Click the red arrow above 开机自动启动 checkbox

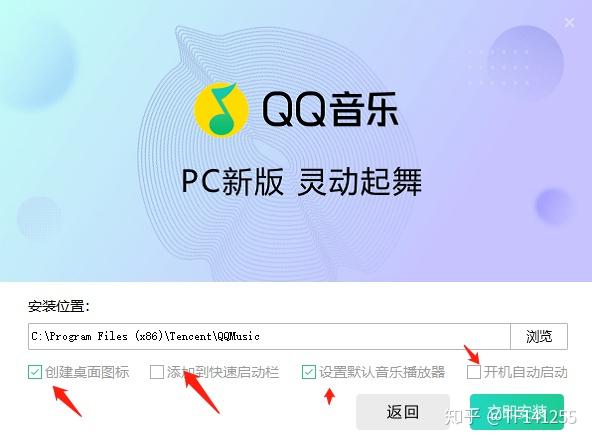471,354
